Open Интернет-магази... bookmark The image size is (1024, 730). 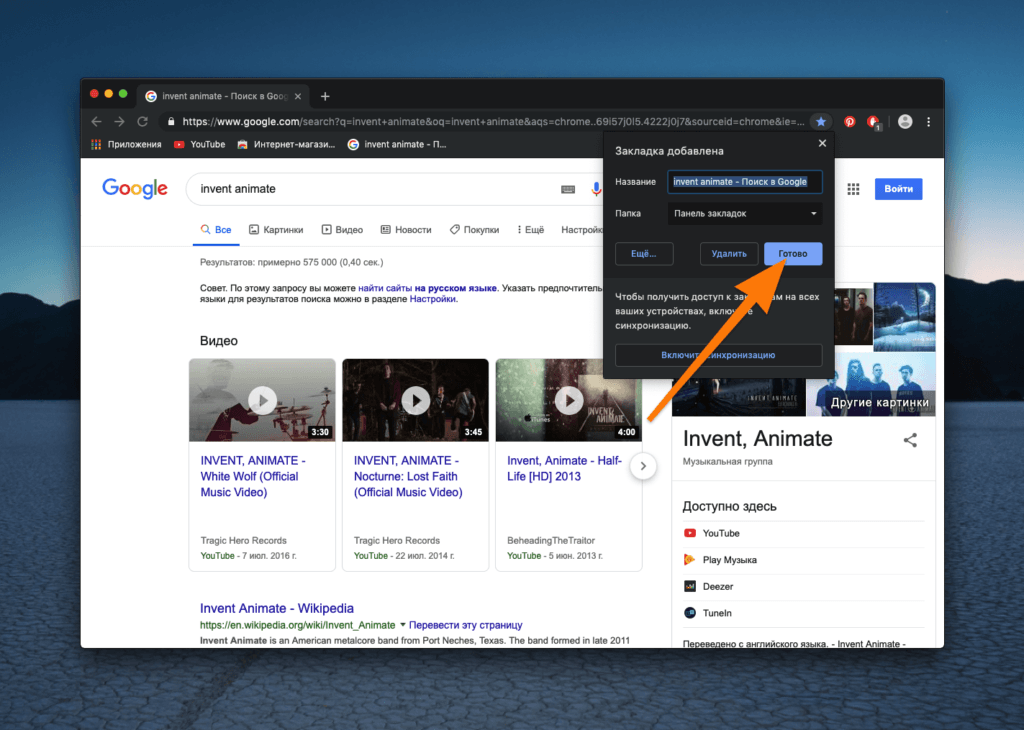[286, 144]
